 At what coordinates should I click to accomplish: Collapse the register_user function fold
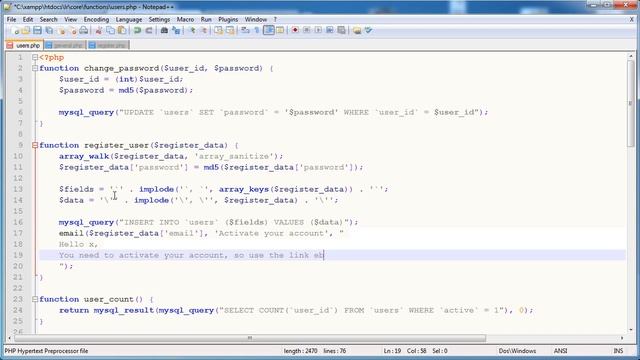pyautogui.click(x=35, y=145)
